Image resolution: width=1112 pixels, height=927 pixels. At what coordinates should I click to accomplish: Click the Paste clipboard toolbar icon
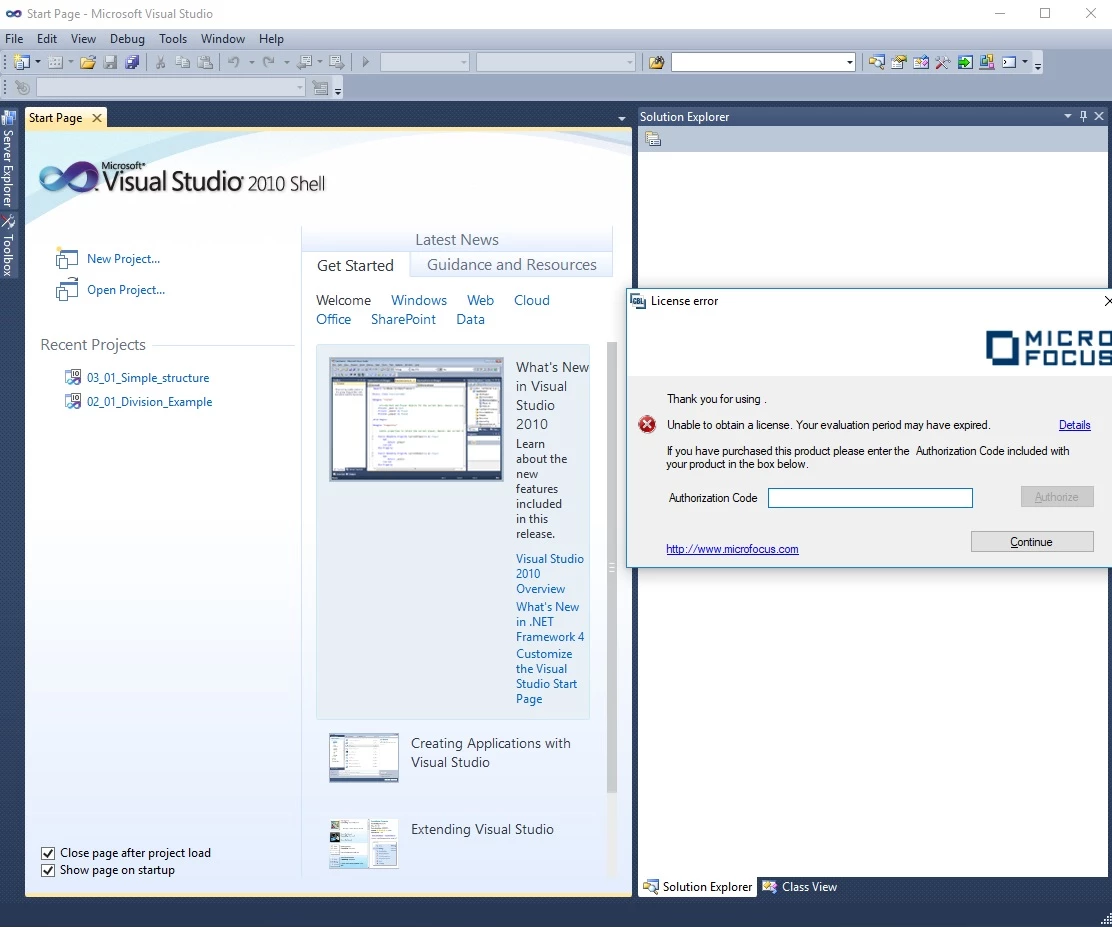[x=205, y=62]
